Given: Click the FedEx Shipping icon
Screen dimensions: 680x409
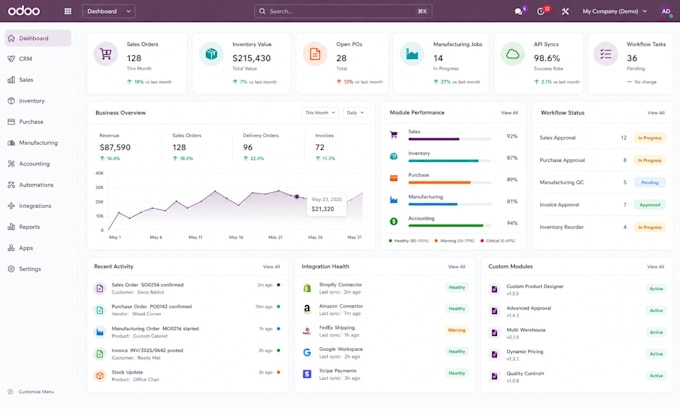Looking at the screenshot, I should click(x=307, y=331).
